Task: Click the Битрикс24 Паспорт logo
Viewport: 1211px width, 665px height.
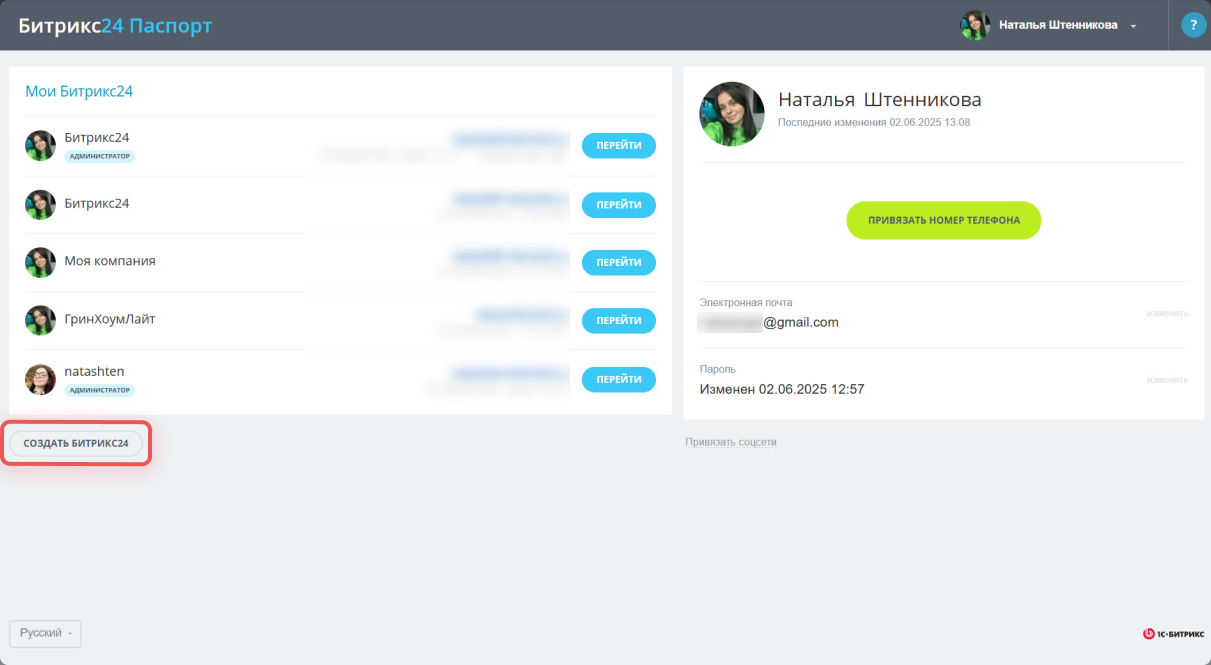Action: pyautogui.click(x=115, y=26)
